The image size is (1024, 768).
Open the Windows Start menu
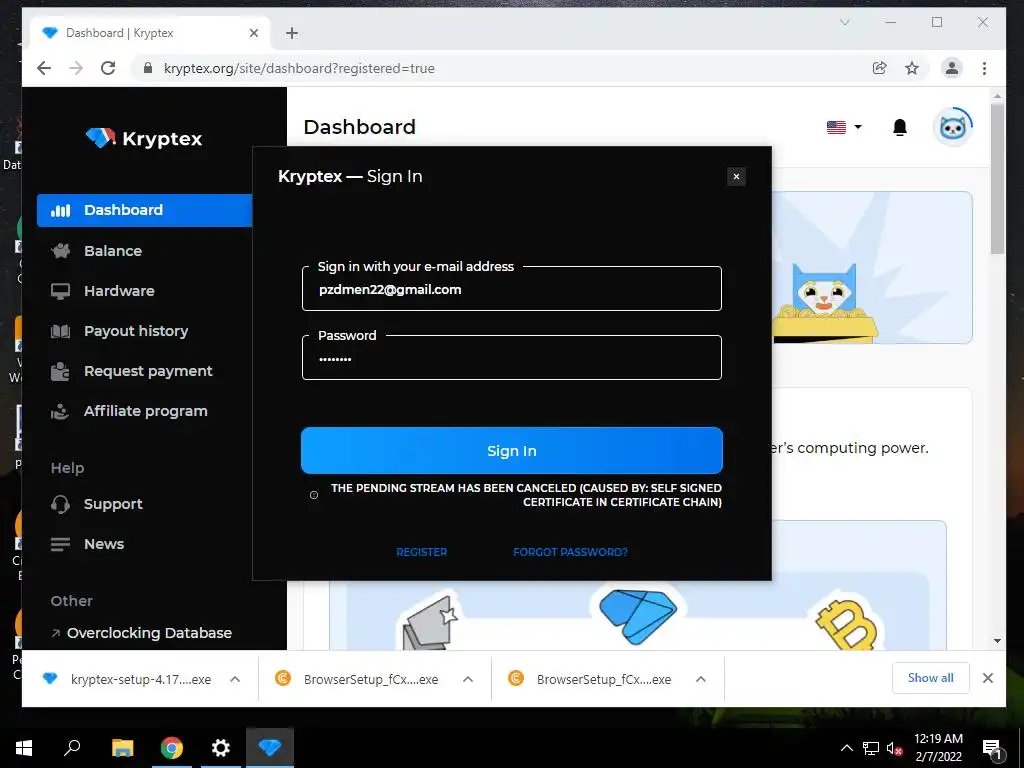pos(24,748)
